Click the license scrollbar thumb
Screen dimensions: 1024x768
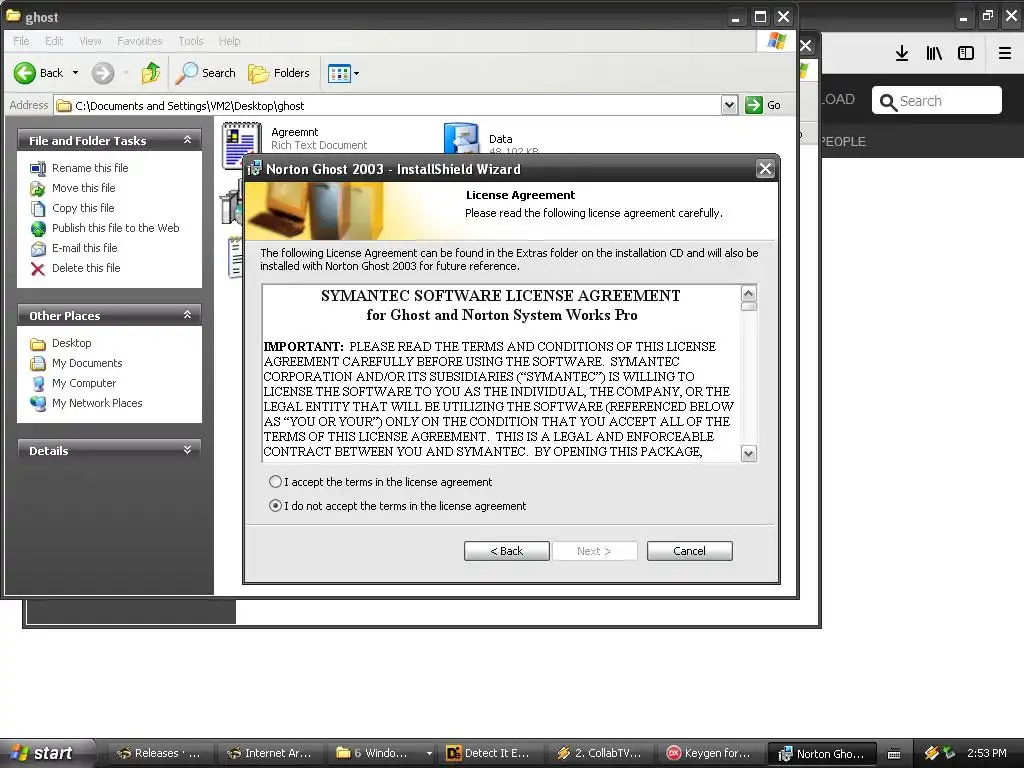coord(749,306)
